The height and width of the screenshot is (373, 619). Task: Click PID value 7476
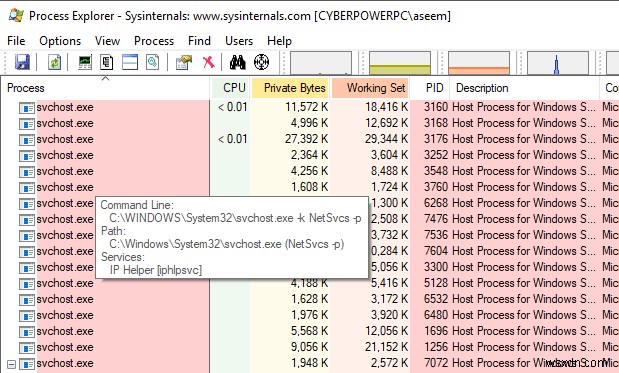[x=436, y=219]
